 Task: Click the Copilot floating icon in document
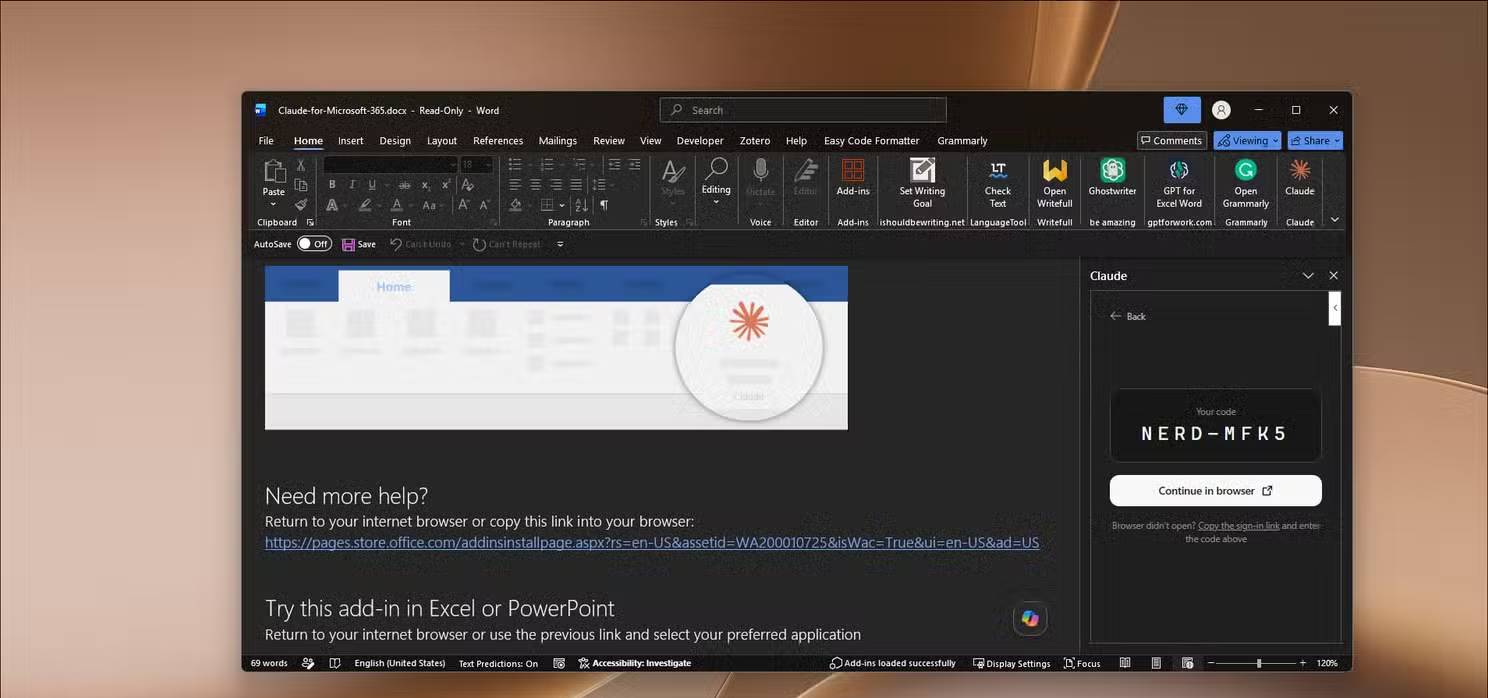pyautogui.click(x=1030, y=619)
